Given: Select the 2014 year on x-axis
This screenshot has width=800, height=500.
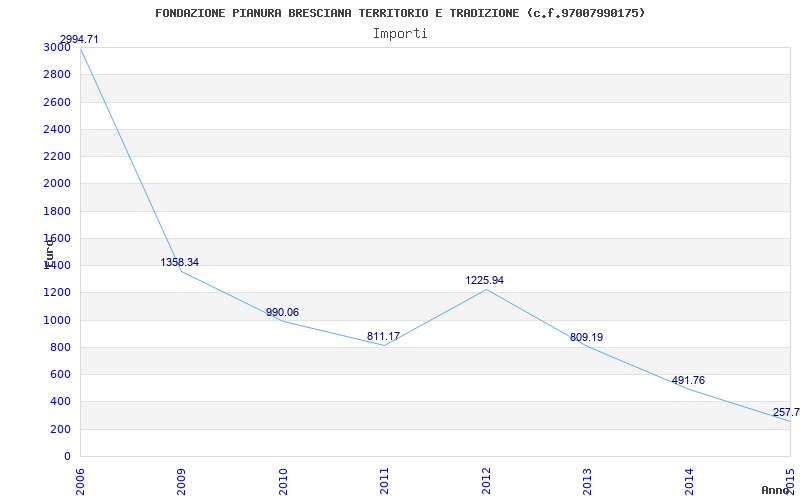Looking at the screenshot, I should 689,480.
